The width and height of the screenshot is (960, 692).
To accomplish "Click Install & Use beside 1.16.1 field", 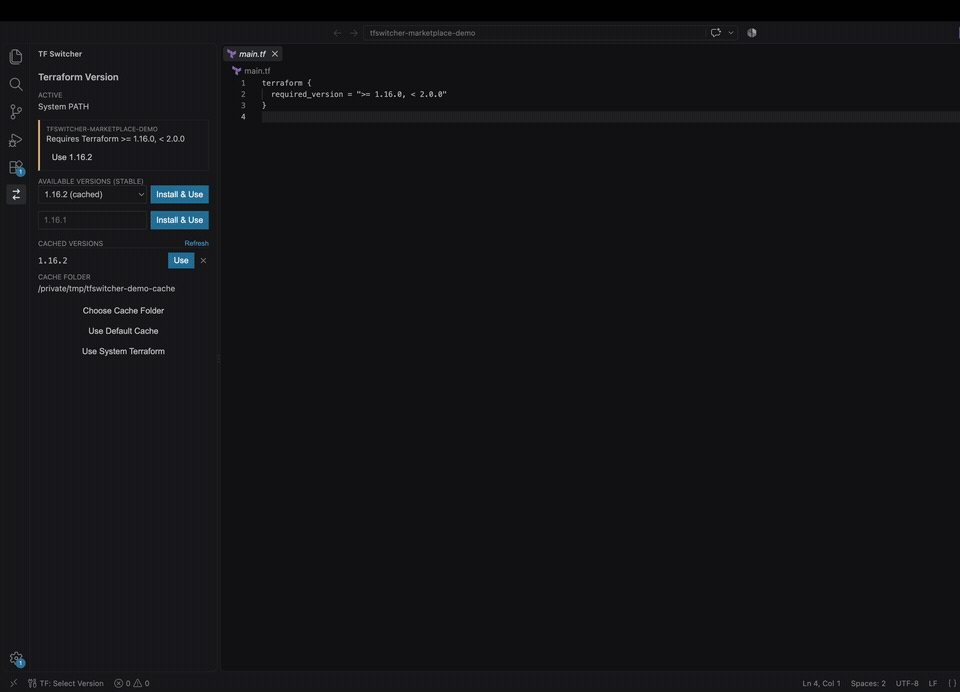I will point(179,220).
